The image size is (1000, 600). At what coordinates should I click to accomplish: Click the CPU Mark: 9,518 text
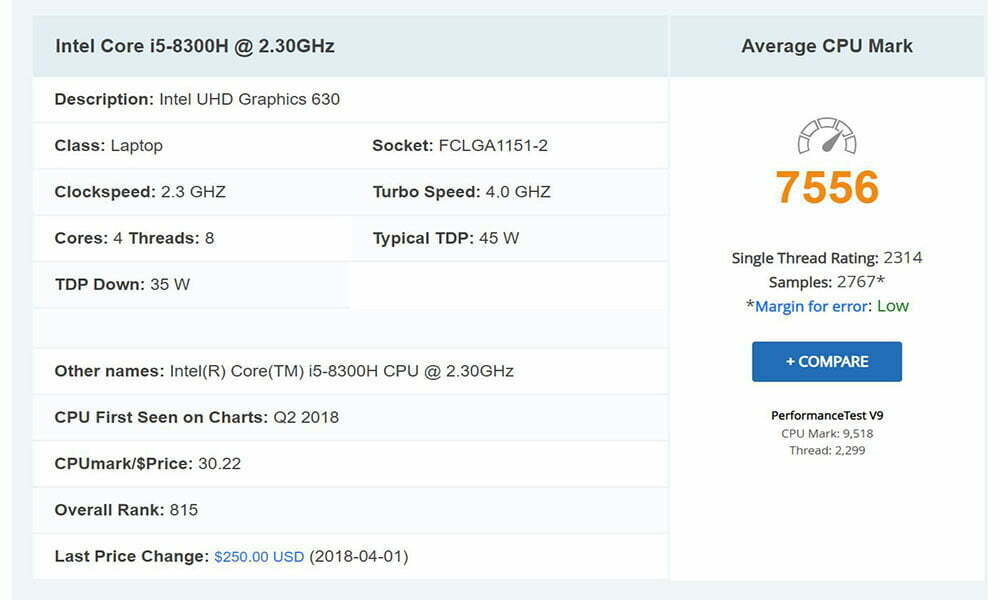[827, 434]
